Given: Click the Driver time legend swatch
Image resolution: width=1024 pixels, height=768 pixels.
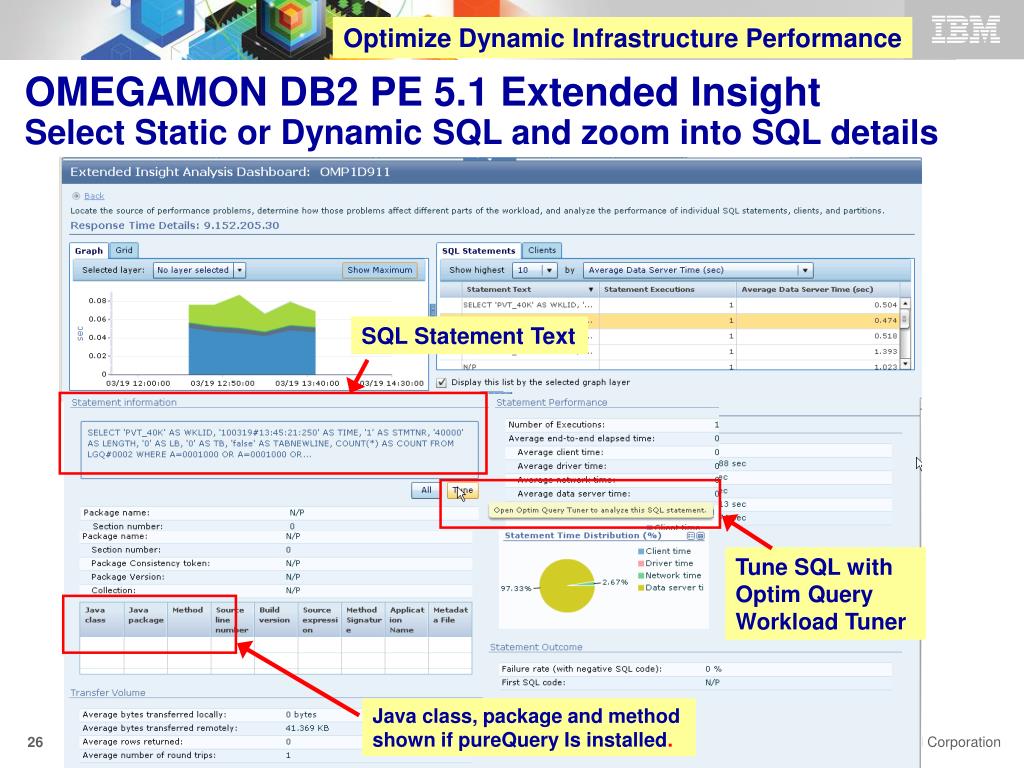Looking at the screenshot, I should [641, 564].
